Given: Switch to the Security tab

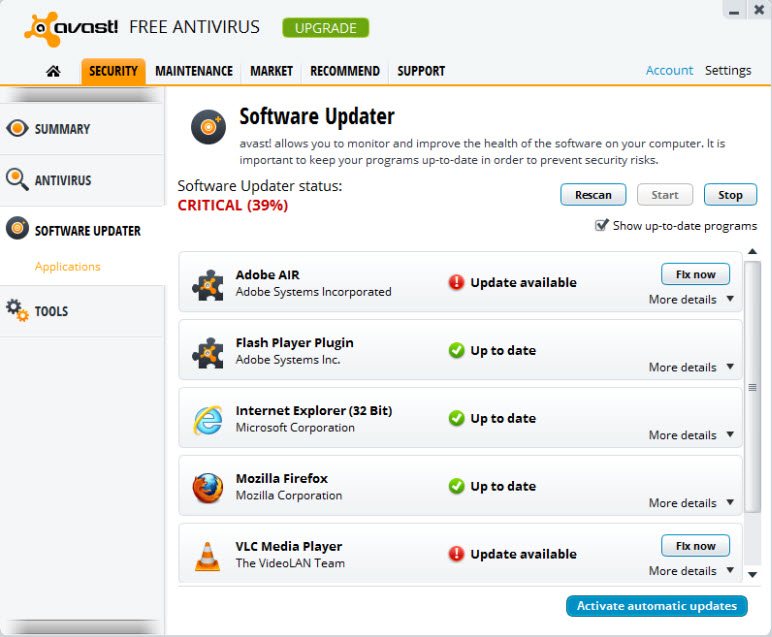Looking at the screenshot, I should (113, 71).
